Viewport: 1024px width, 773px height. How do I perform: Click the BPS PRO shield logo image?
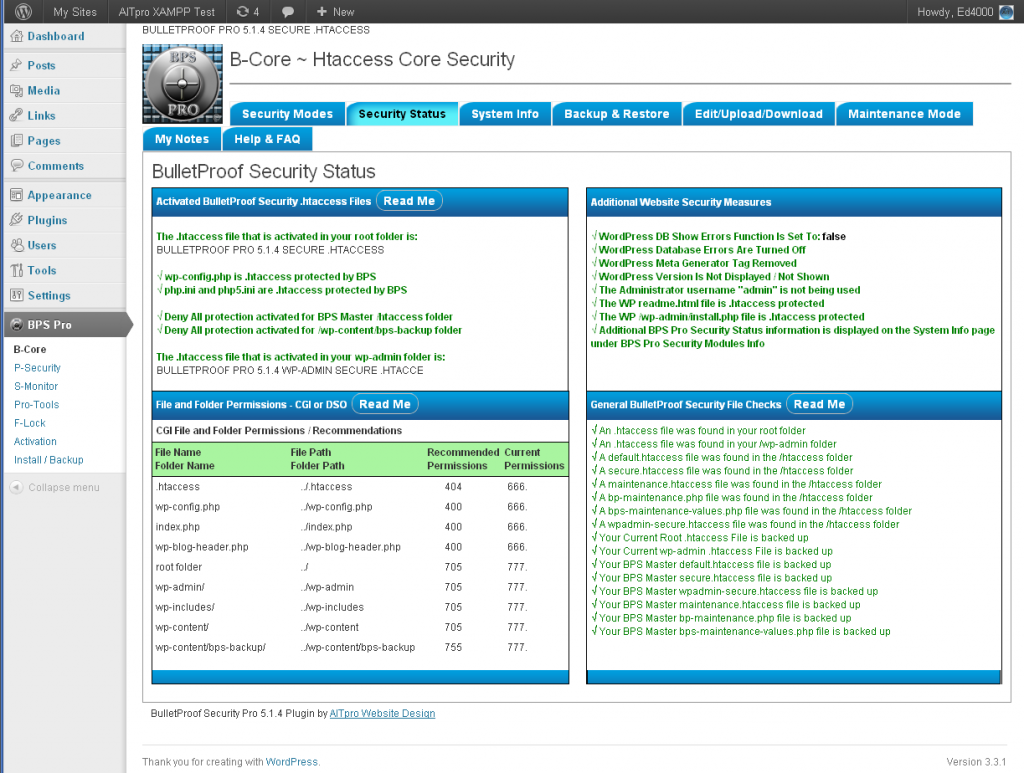click(182, 84)
